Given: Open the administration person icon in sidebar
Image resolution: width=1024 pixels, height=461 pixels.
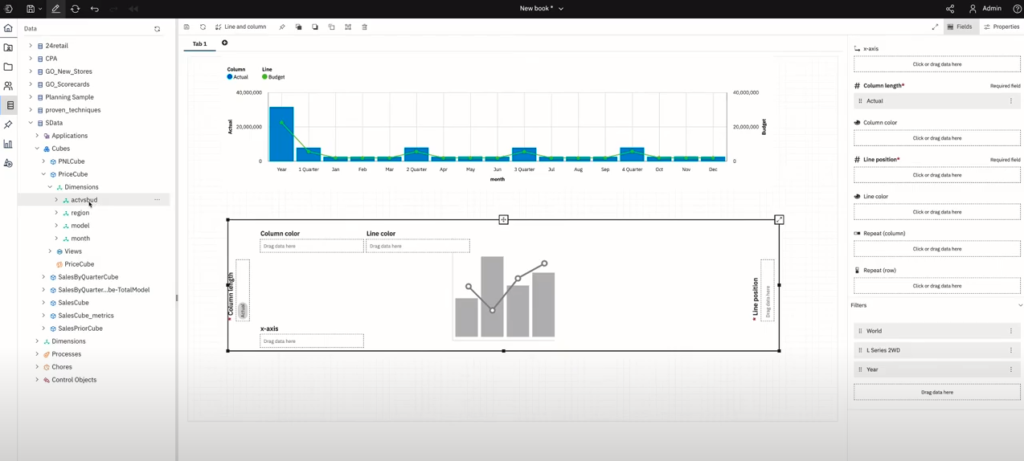Looking at the screenshot, I should point(8,163).
